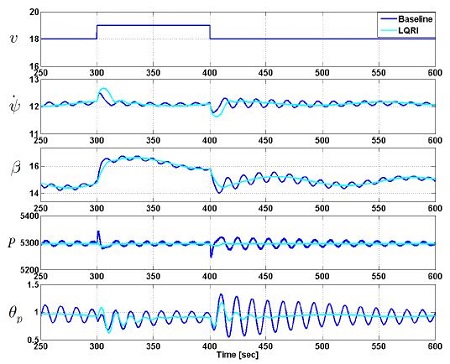This screenshot has width=450, height=364.
Task: Click the 11 y-axis tick label
Action: tap(34, 134)
